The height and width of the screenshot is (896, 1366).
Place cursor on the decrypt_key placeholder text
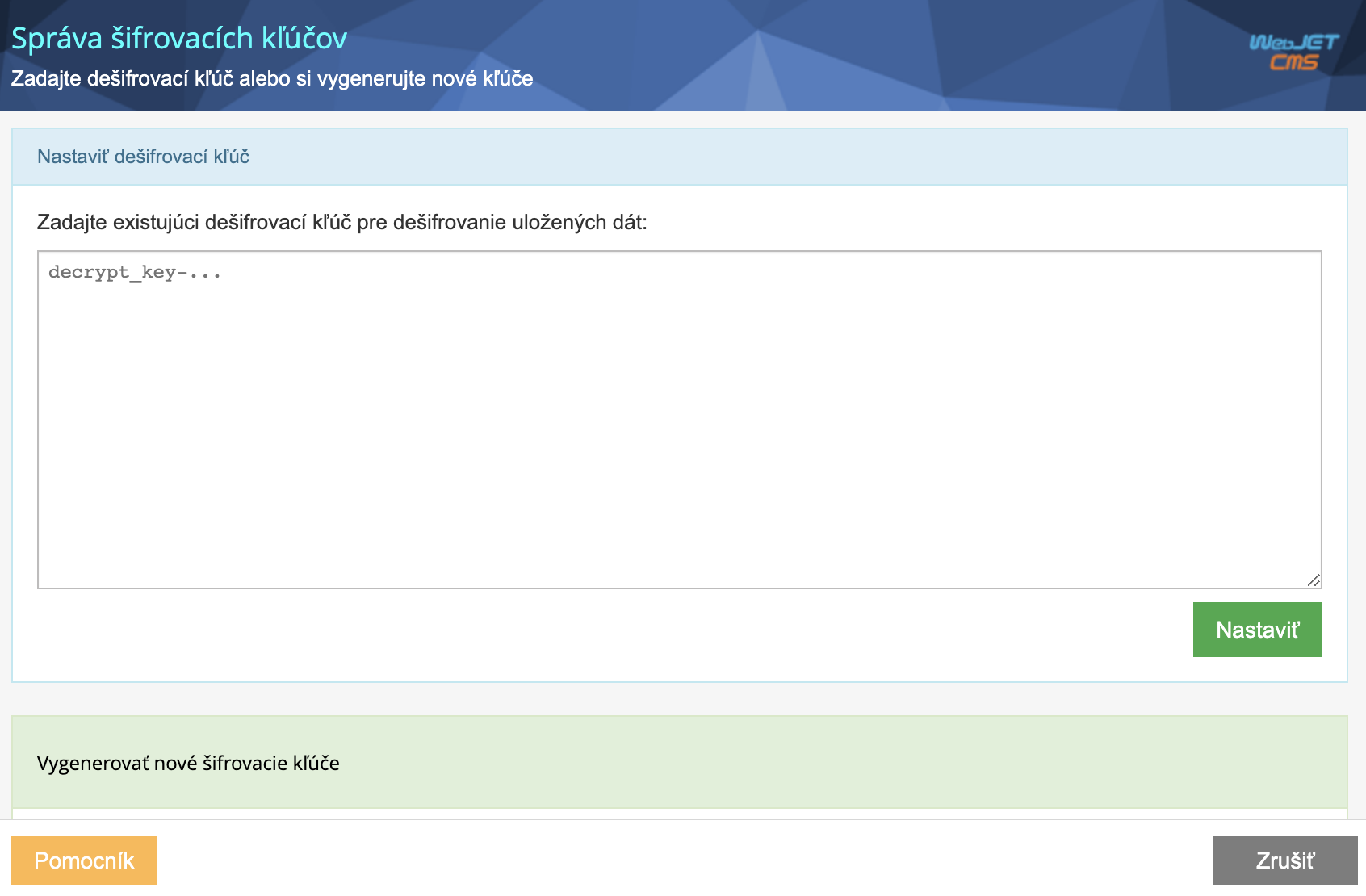point(133,272)
